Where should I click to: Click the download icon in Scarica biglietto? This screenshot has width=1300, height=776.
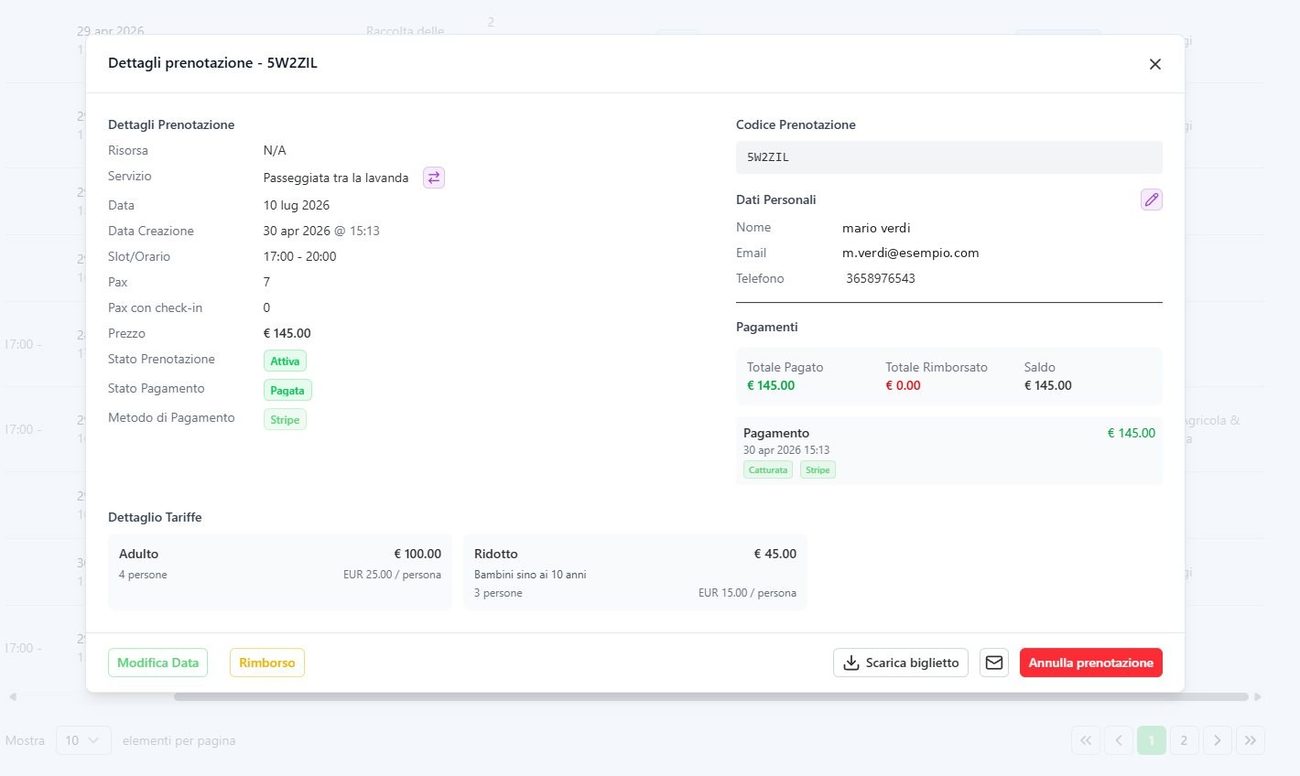pos(852,663)
